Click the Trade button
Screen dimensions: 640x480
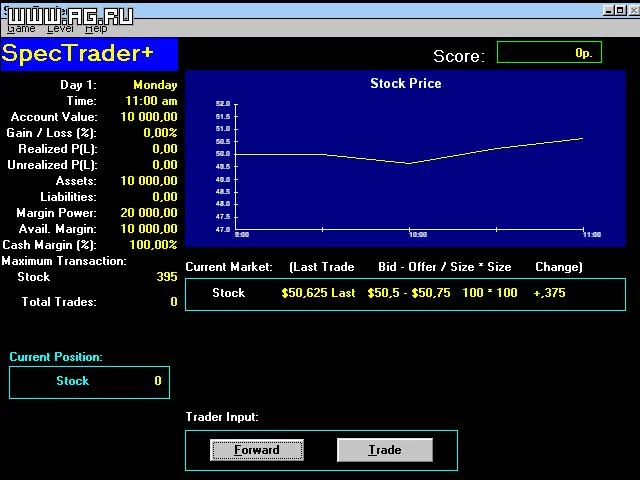coord(384,450)
